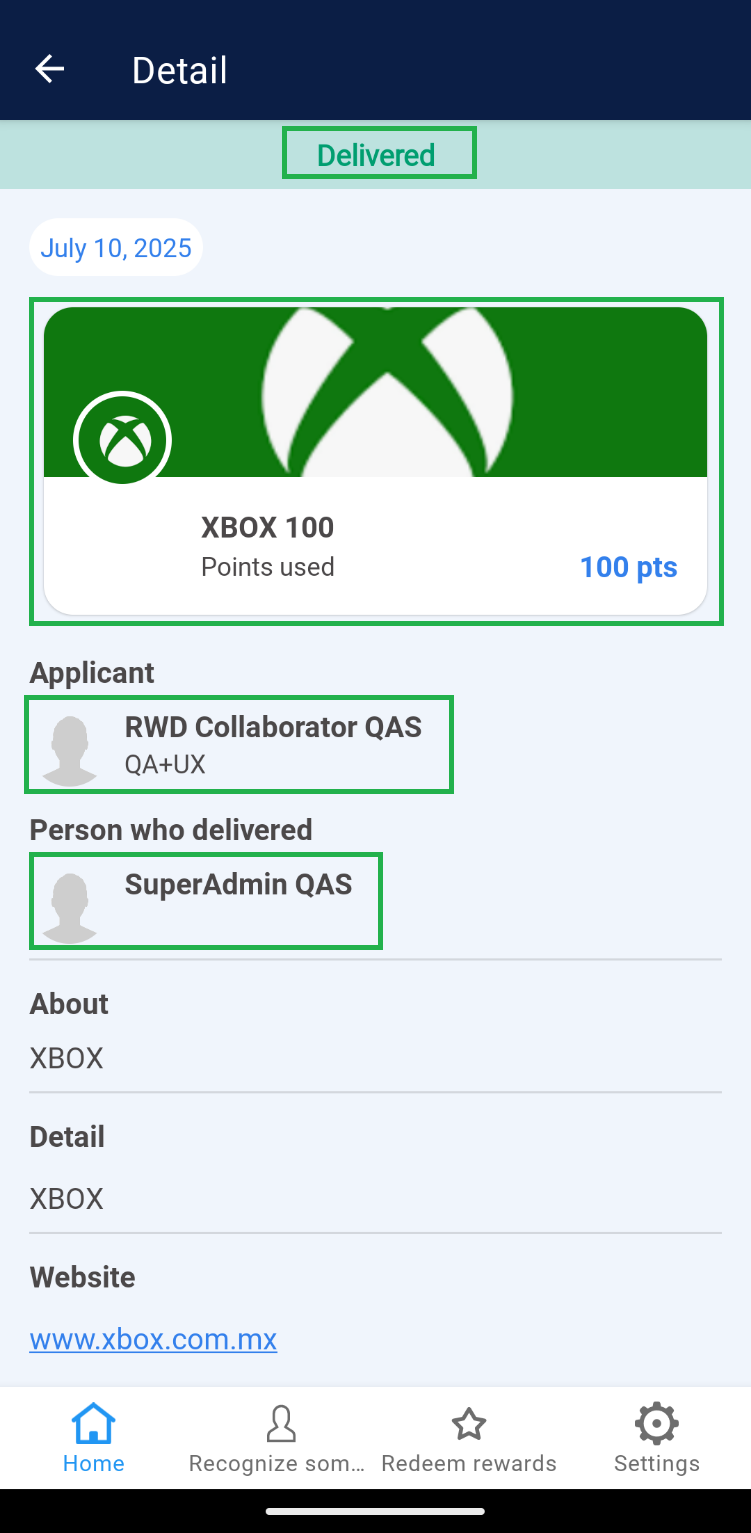The image size is (751, 1533).
Task: Click the SuperAdmin QAS avatar silhouette
Action: (x=69, y=907)
